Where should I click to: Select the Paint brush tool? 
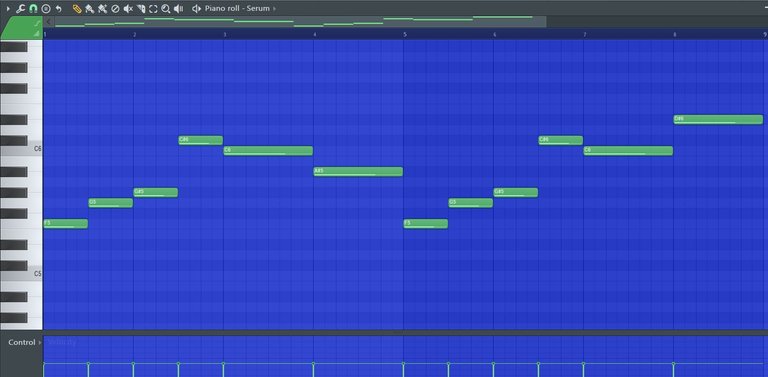(89, 8)
